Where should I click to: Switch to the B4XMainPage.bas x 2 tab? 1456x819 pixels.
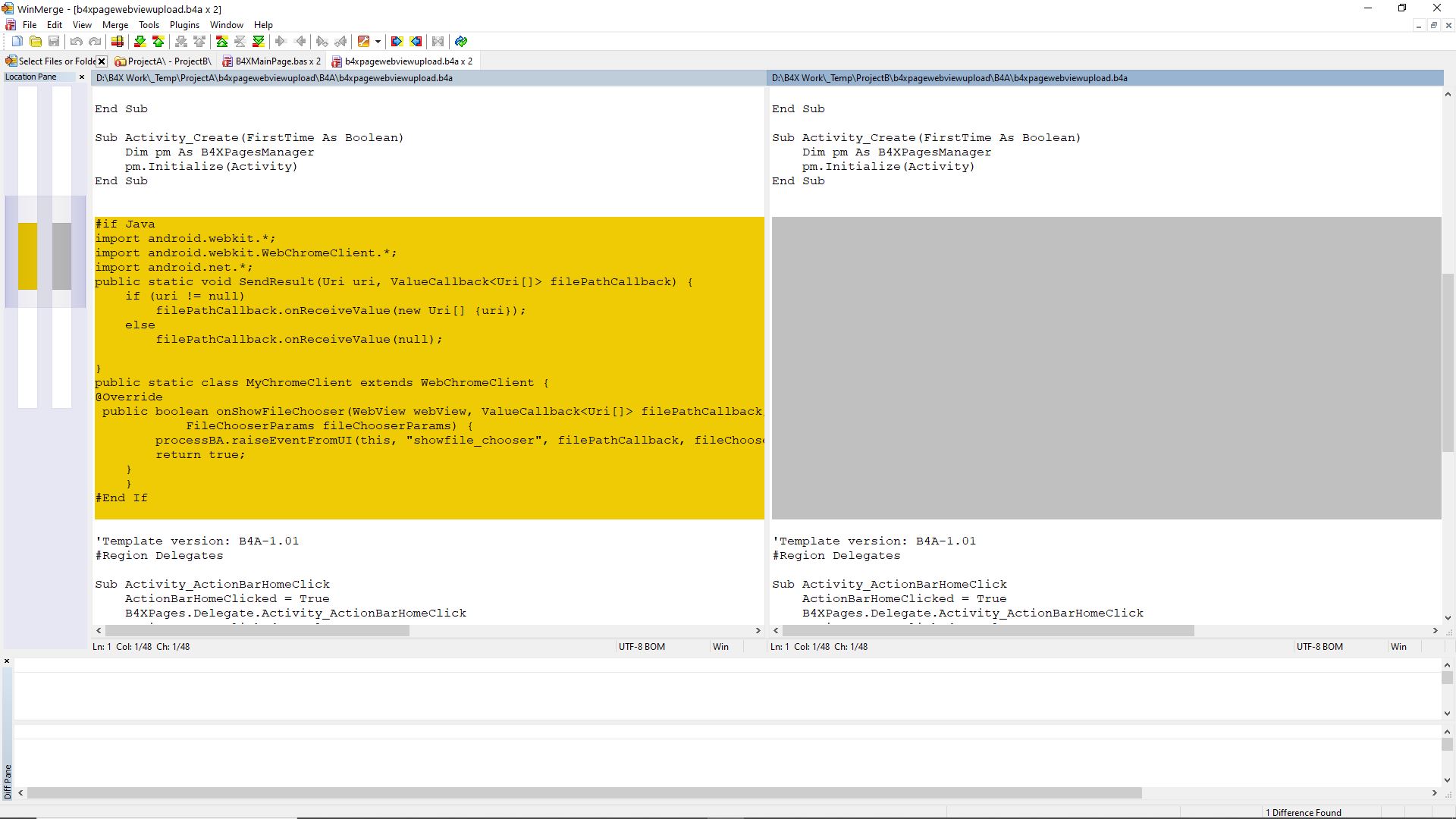(278, 61)
